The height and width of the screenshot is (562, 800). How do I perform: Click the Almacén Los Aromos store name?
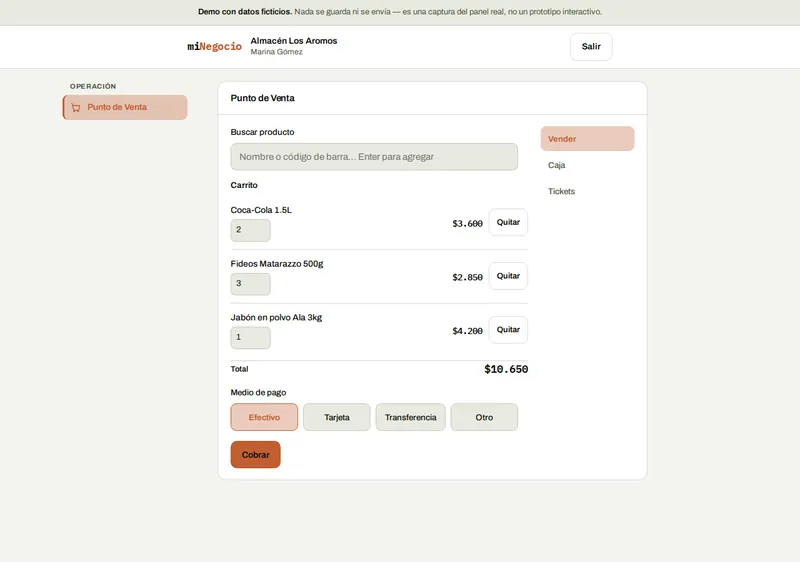[294, 41]
